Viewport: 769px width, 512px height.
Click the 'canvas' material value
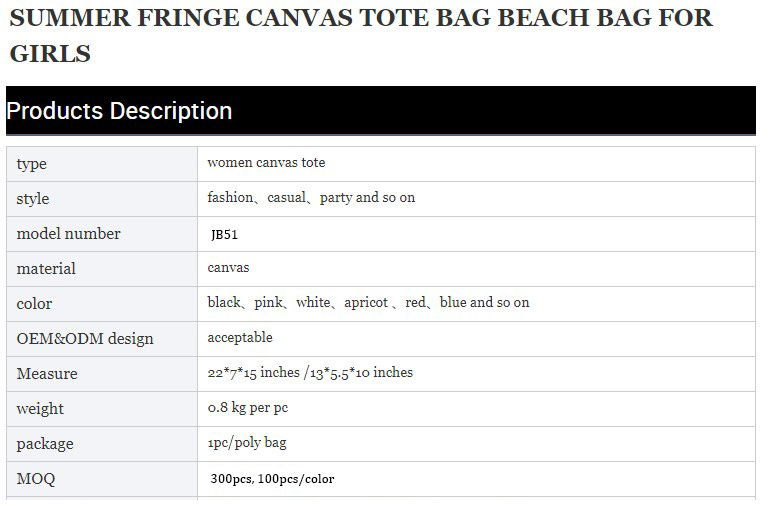pyautogui.click(x=228, y=268)
